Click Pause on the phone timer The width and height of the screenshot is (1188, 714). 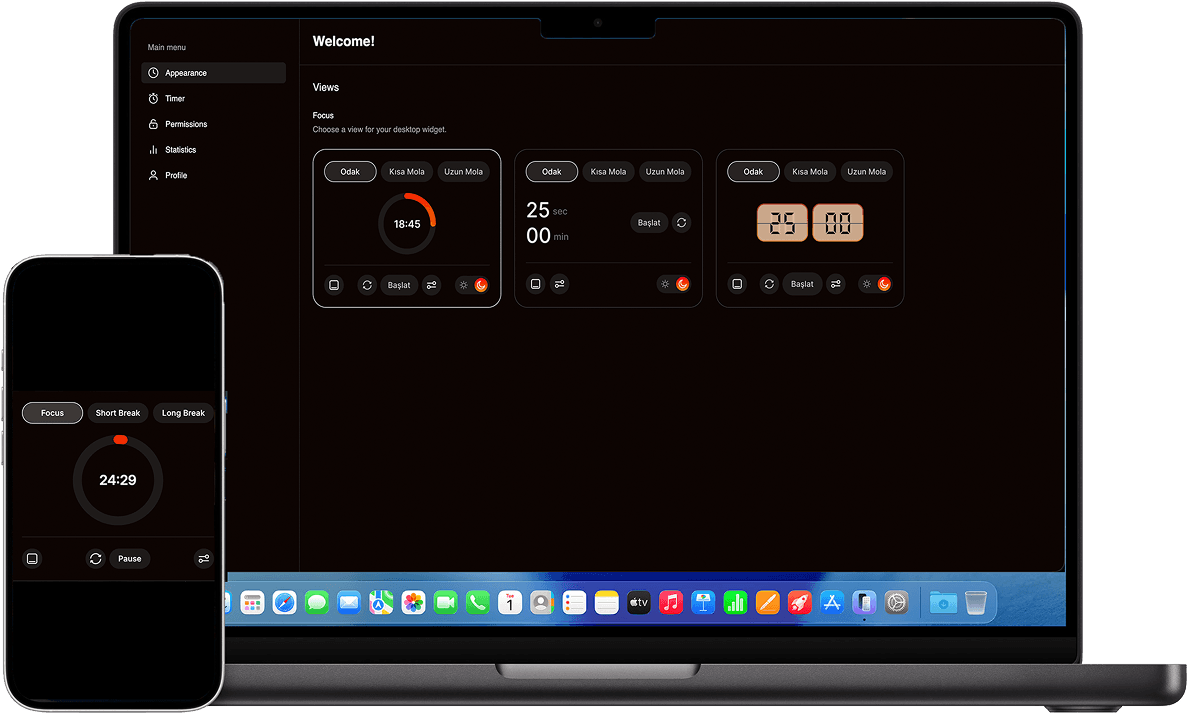click(x=130, y=559)
